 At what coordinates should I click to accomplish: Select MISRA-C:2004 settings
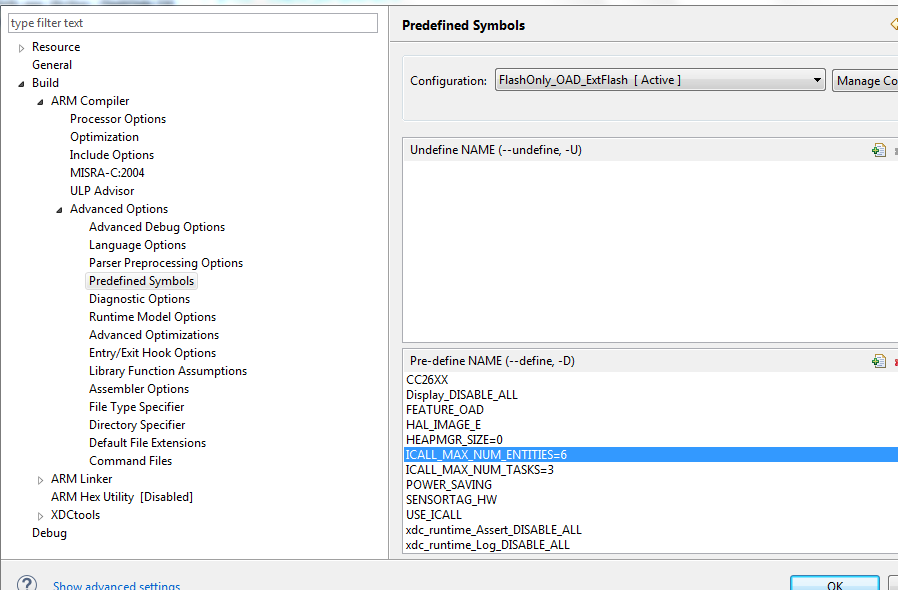point(107,172)
